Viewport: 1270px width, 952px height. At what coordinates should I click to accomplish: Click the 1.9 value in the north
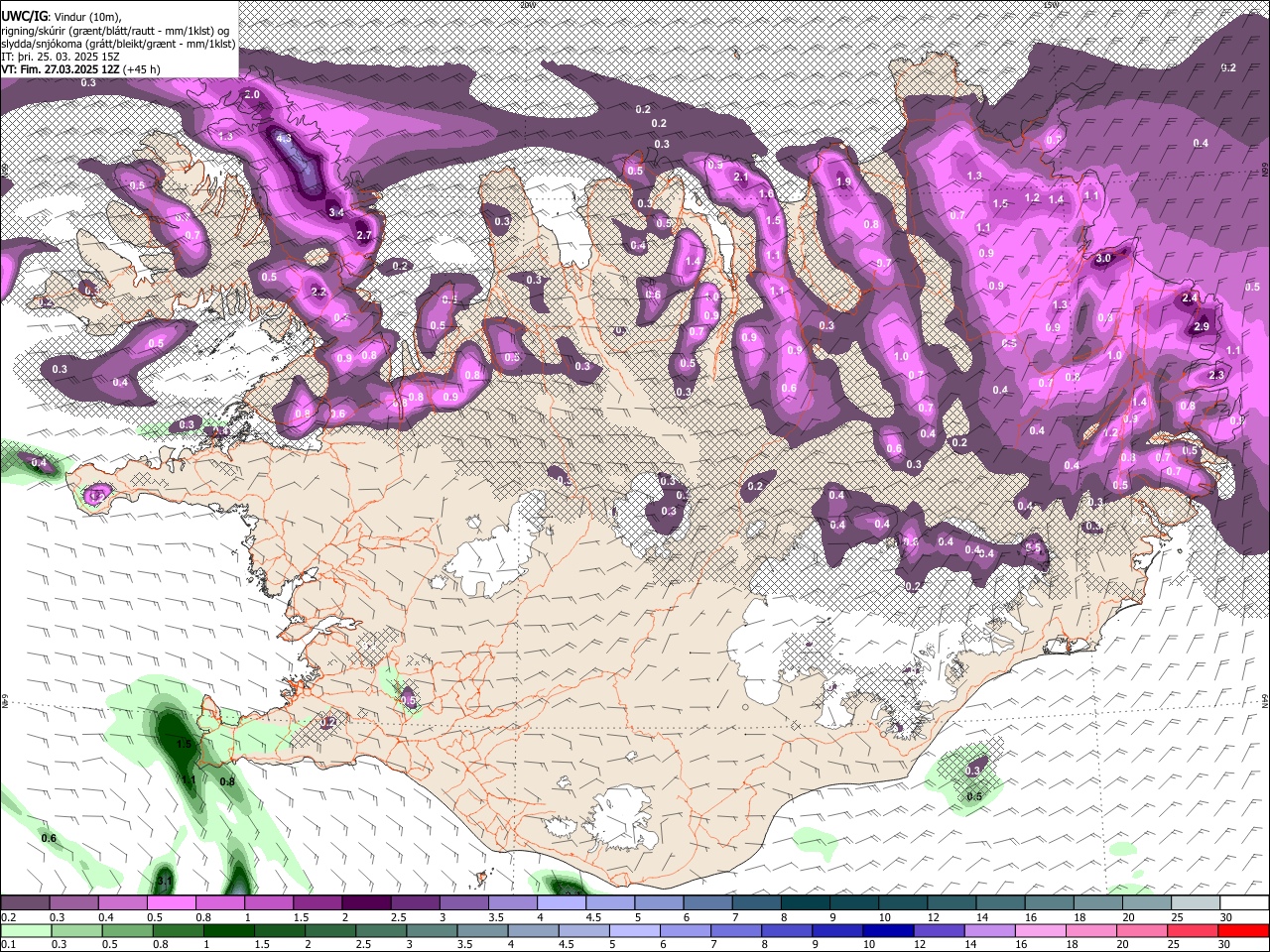(843, 181)
